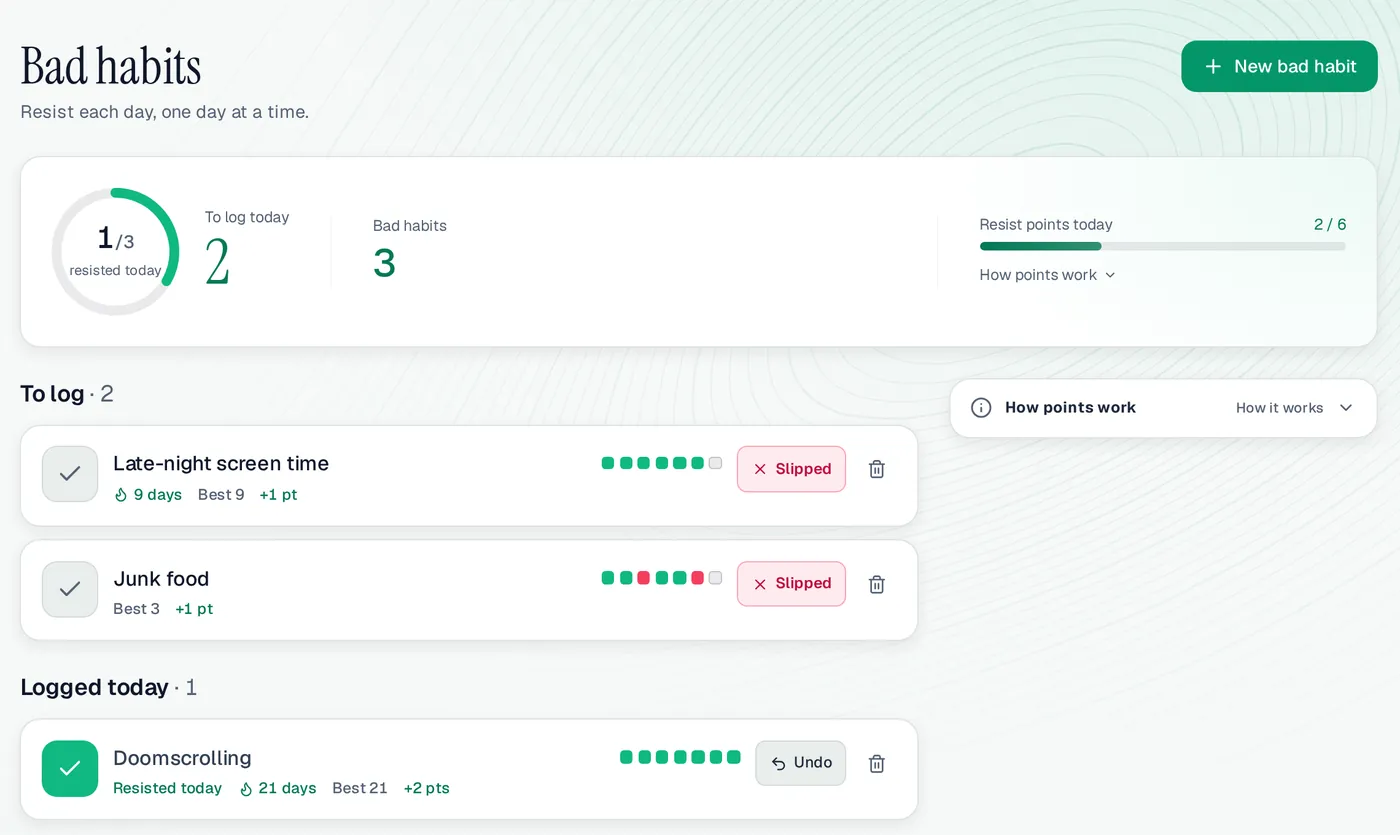The width and height of the screenshot is (1400, 835).
Task: Click the Best 9 label
Action: pyautogui.click(x=221, y=495)
